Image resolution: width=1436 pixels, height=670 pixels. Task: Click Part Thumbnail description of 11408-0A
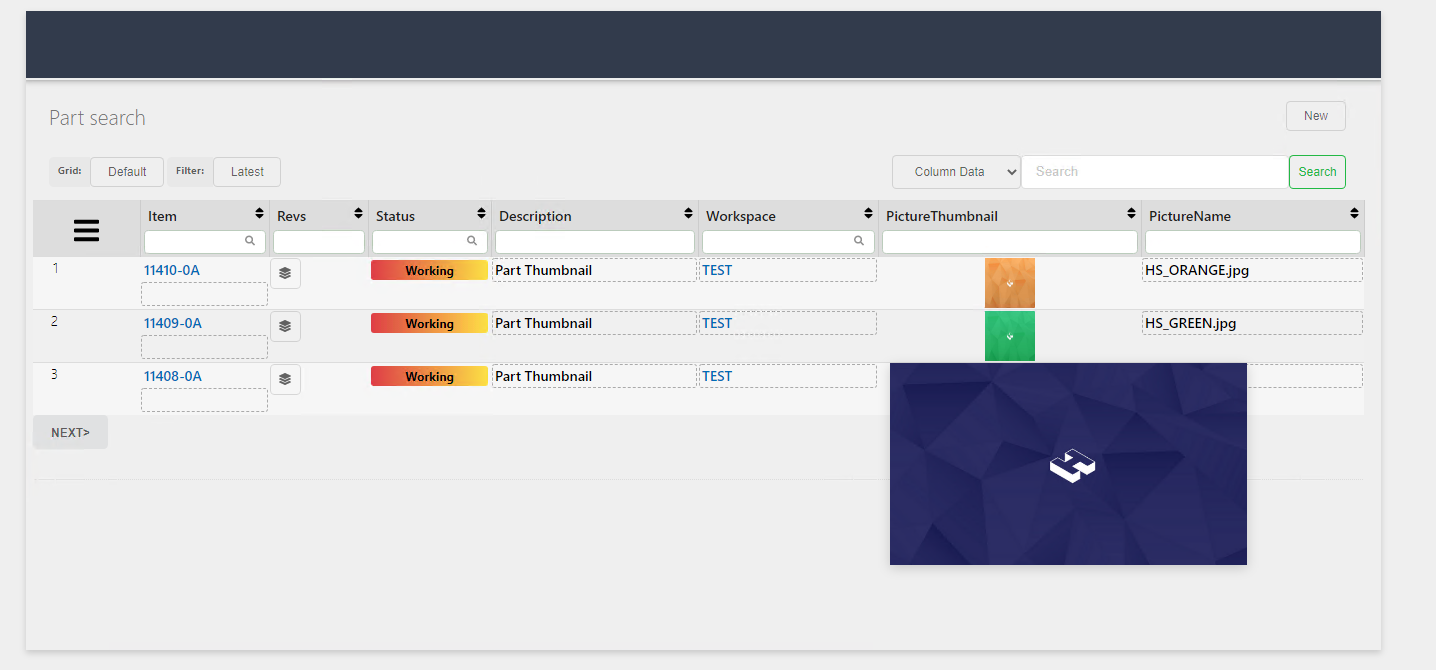594,376
